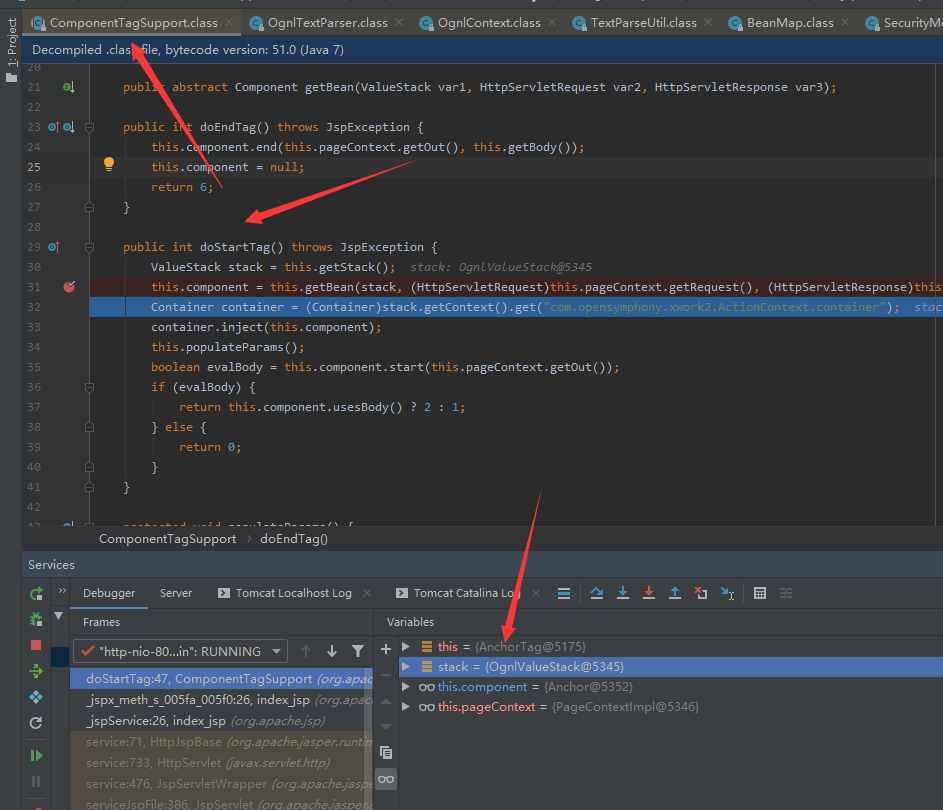
Task: Click the Evaluate Expression calculator icon
Action: tap(760, 593)
